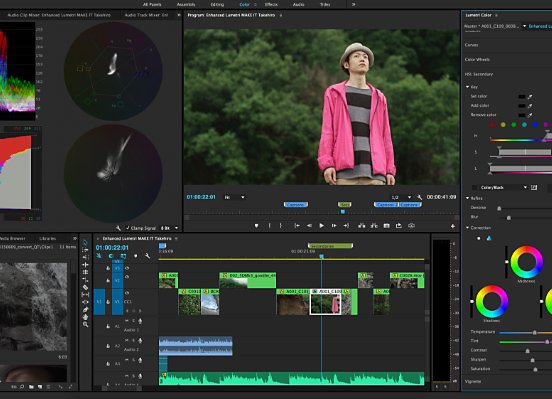Screen dimensions: 552x399
Task: Select the Hand tool
Action: click(85, 317)
